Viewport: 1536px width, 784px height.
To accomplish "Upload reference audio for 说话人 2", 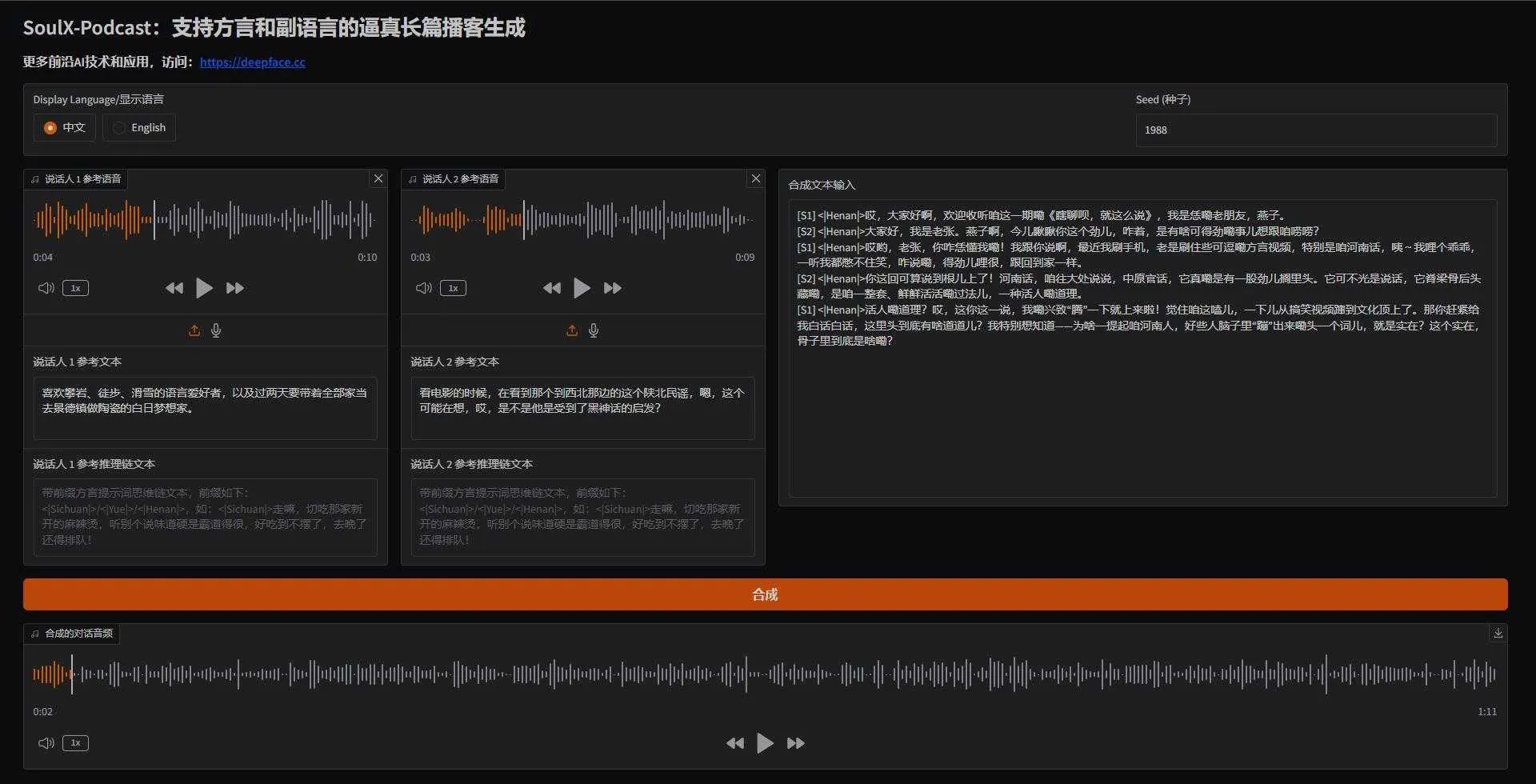I will 571,330.
